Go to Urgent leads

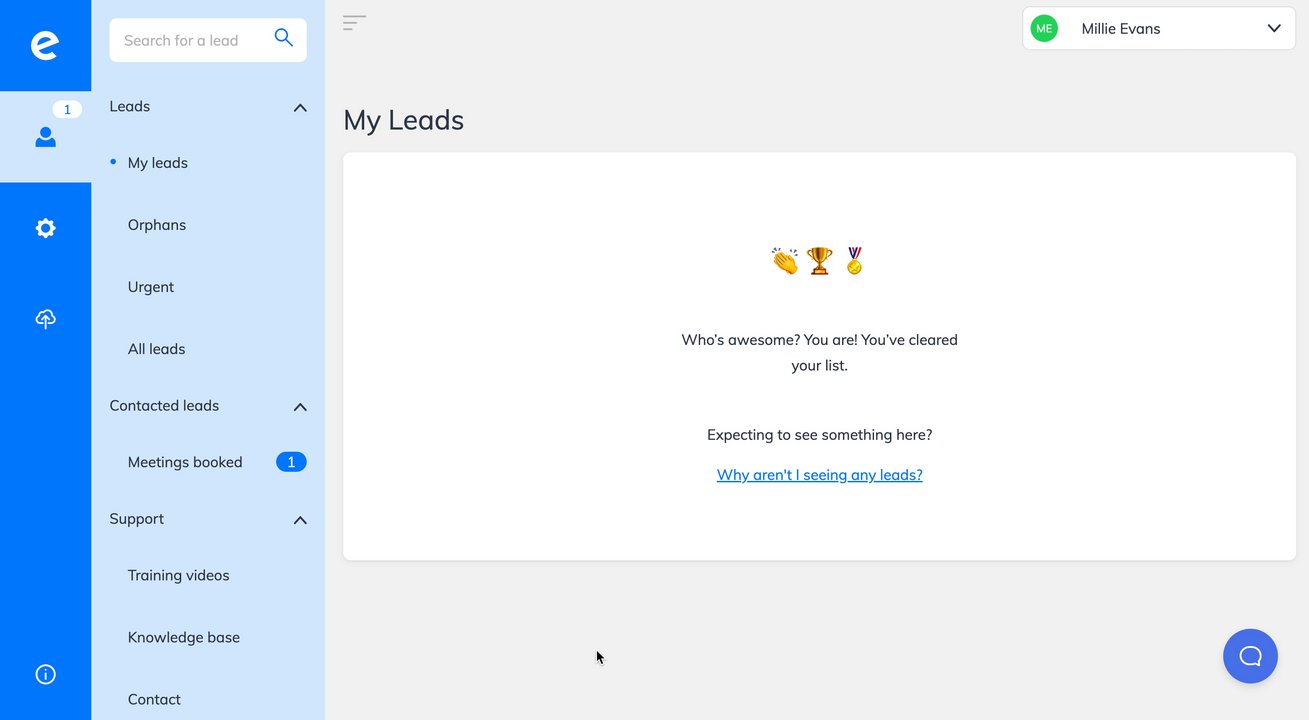[151, 287]
